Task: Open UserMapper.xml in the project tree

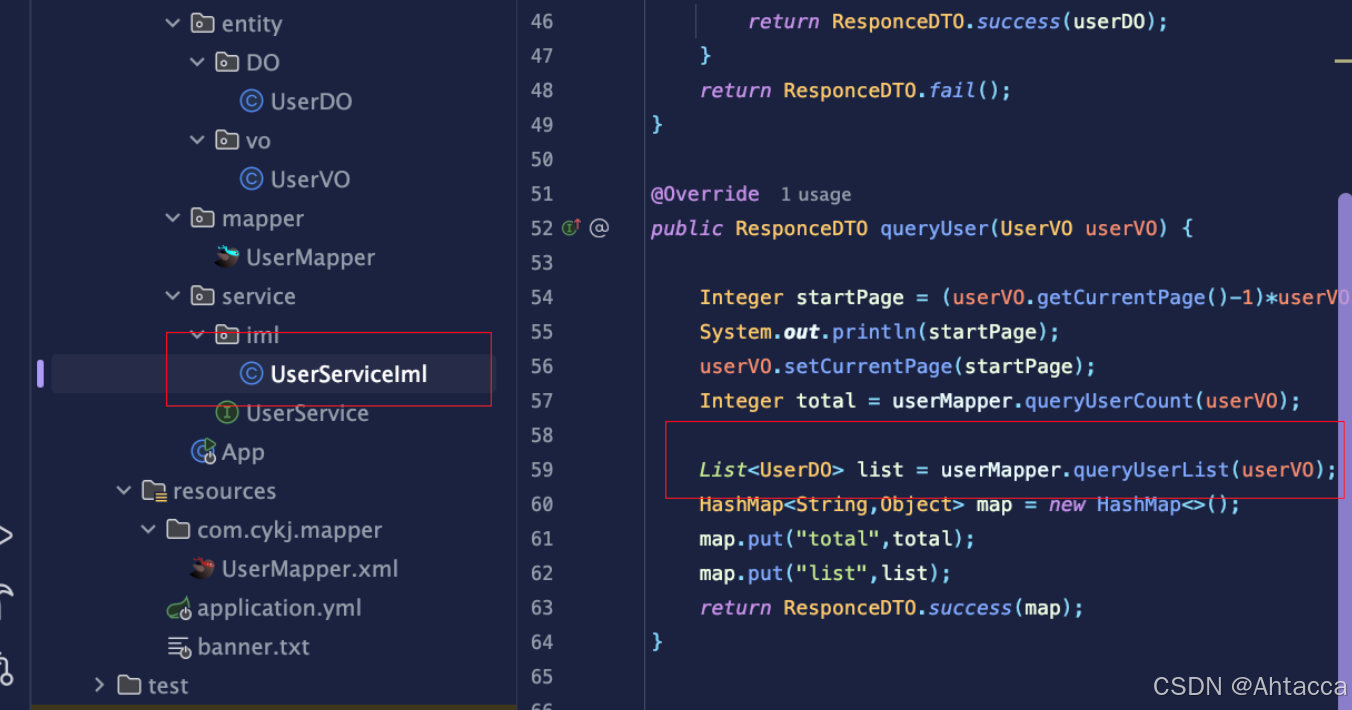Action: click(310, 569)
